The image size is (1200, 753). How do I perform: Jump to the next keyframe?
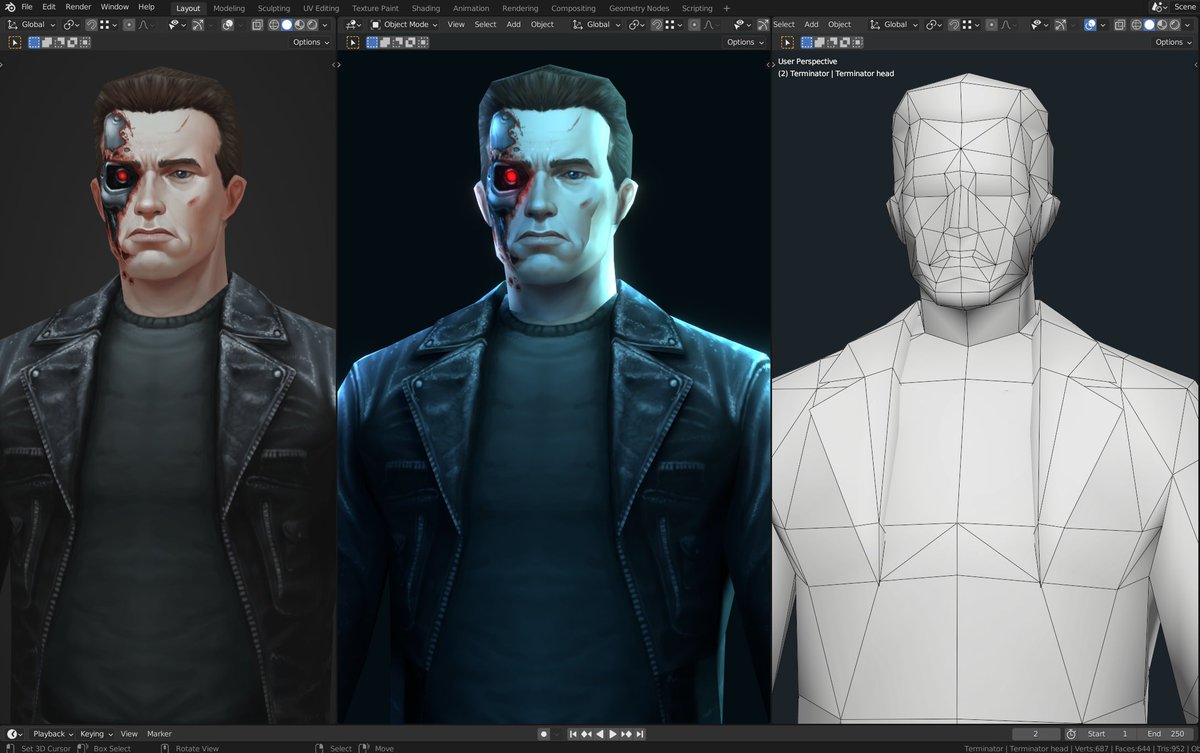tap(626, 734)
